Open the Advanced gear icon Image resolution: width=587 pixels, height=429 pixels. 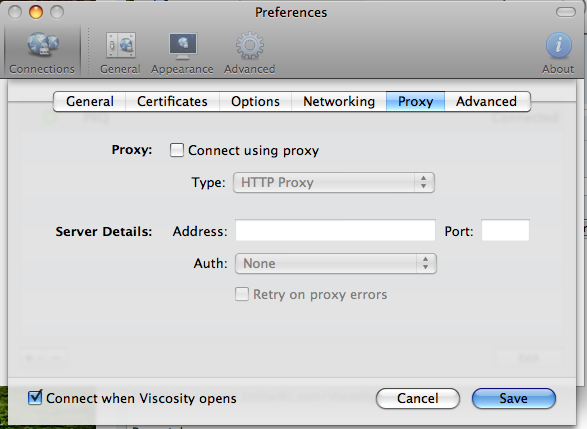250,46
